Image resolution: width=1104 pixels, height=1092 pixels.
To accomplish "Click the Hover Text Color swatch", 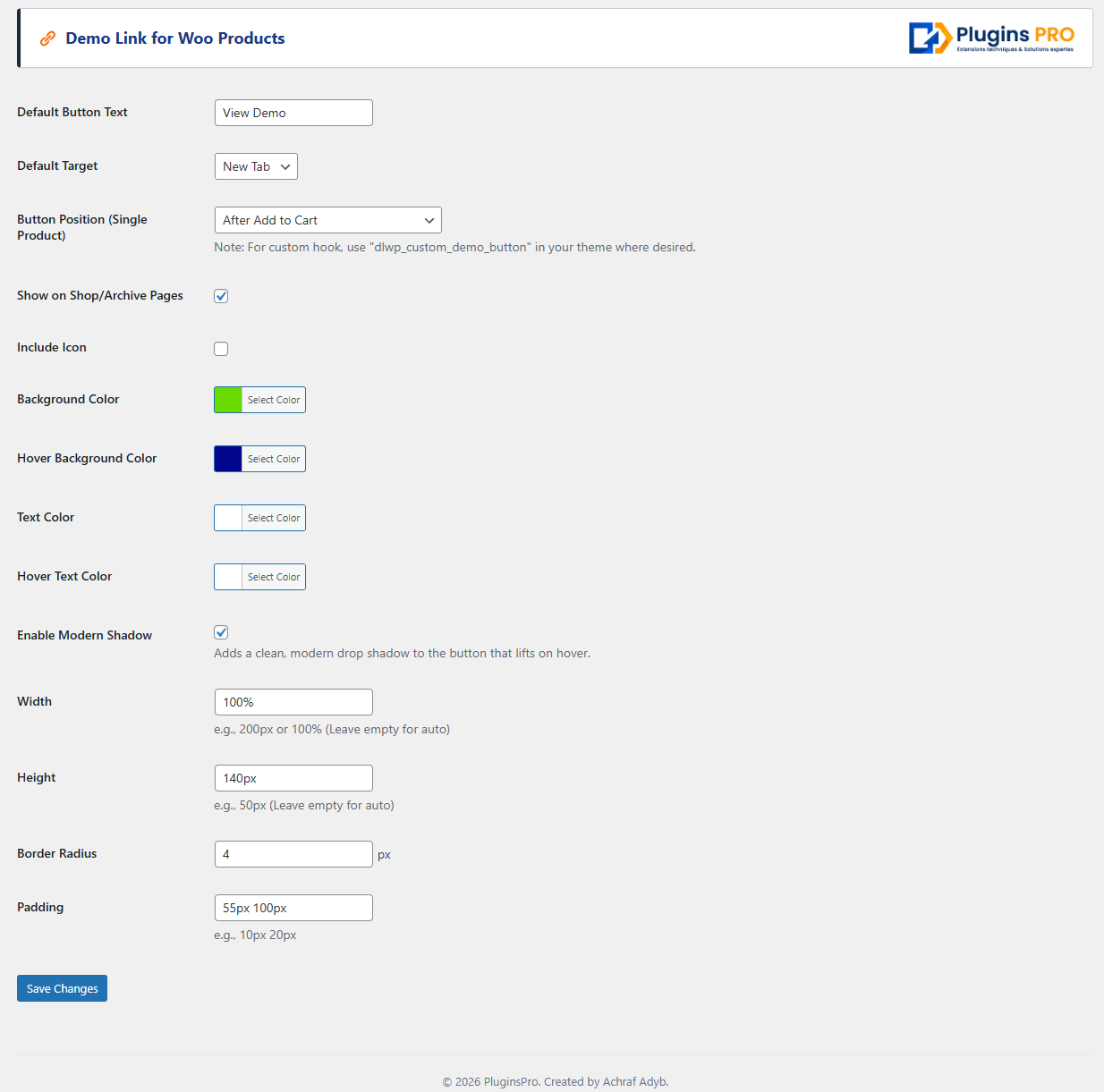I will [228, 577].
